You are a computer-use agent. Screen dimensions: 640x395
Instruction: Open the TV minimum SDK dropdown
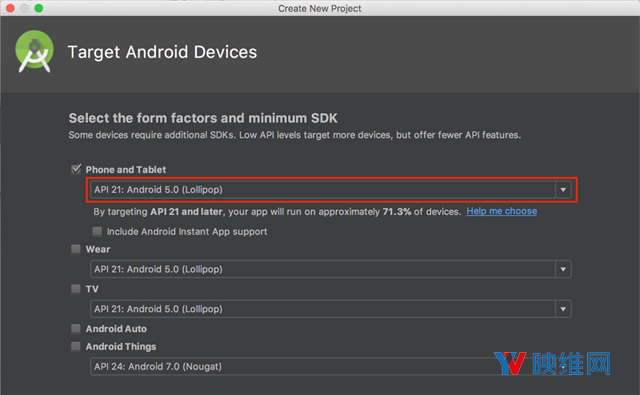[x=330, y=309]
